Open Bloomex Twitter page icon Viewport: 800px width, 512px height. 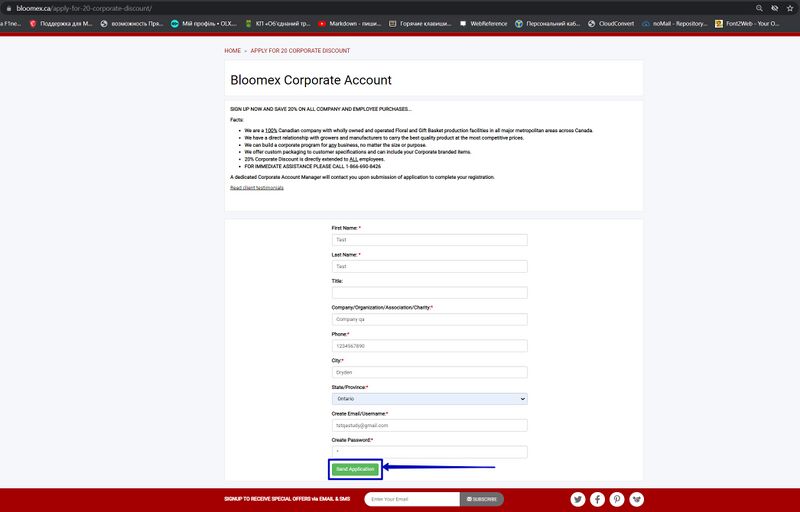point(578,499)
